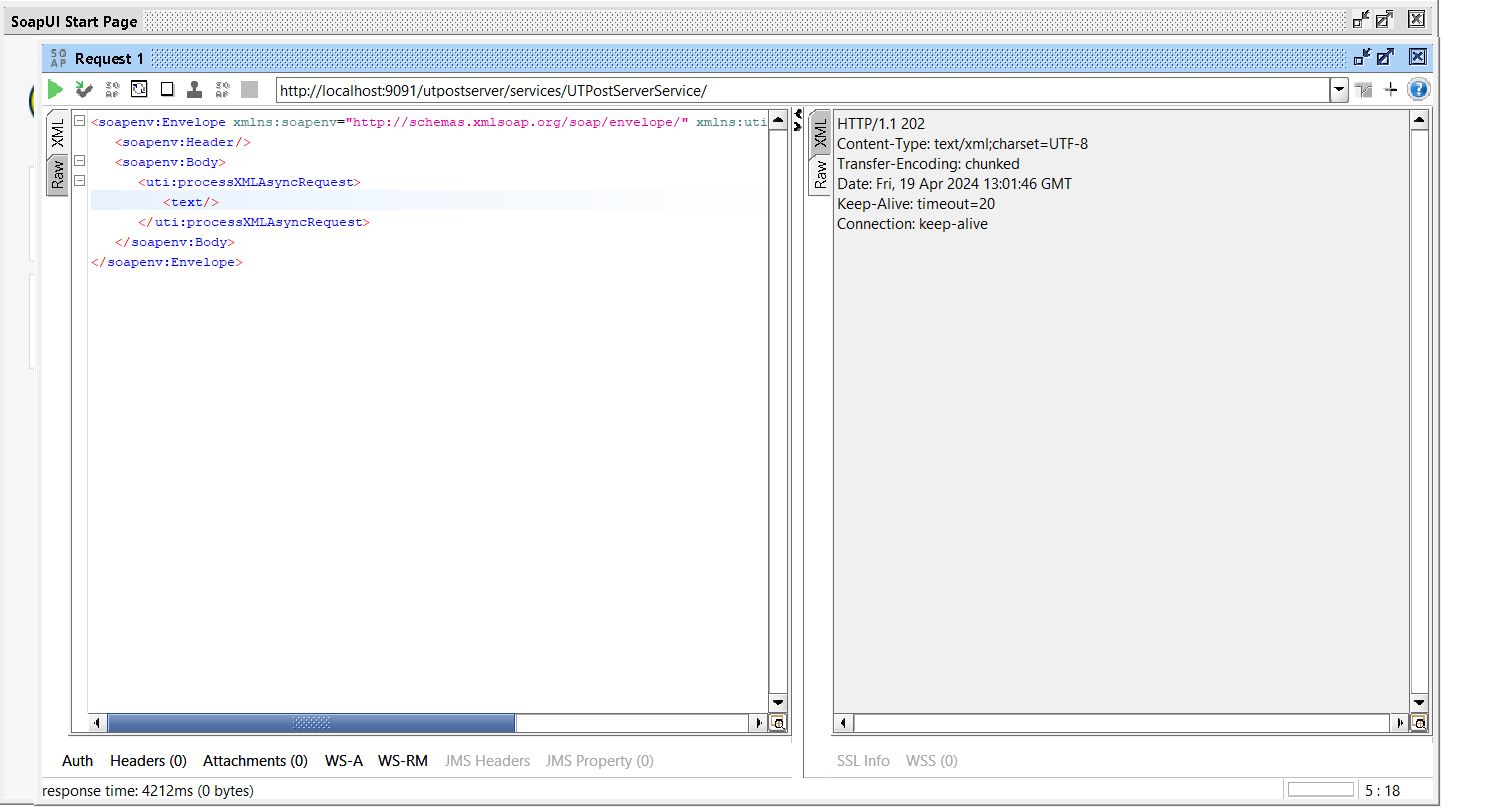
Task: Open the Headers (0) tab
Action: pyautogui.click(x=148, y=761)
